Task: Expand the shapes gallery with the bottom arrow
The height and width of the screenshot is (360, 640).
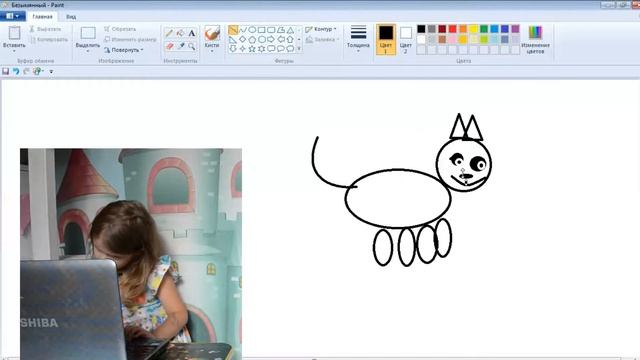Action: [x=299, y=49]
